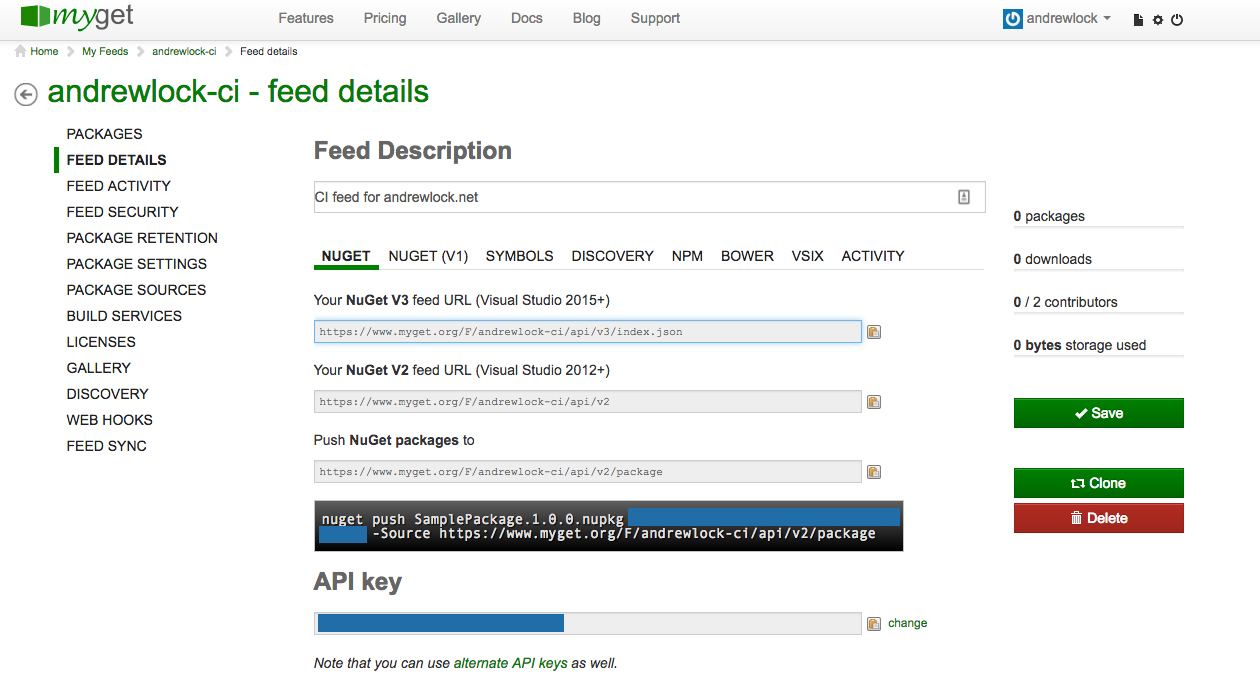Go to andrewlock-ci breadcrumb
Screen dimensions: 1260x679
pyautogui.click(x=184, y=51)
